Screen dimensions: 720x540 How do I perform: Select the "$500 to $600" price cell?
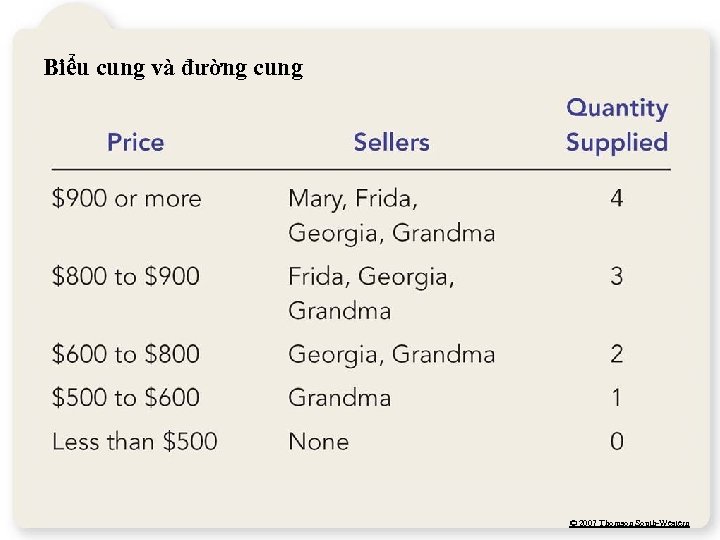click(126, 398)
